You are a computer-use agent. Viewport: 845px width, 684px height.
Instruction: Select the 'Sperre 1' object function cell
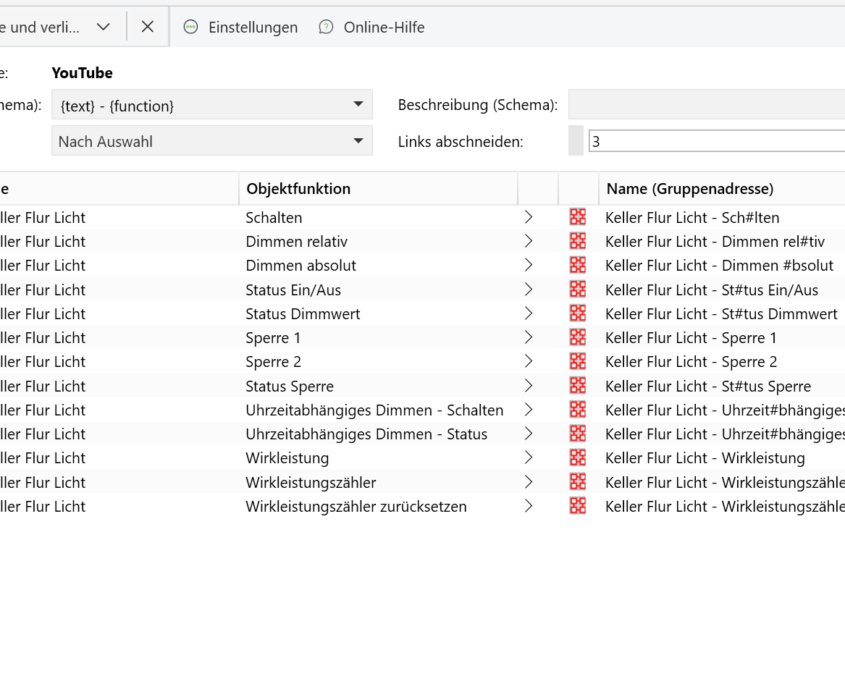pos(273,338)
